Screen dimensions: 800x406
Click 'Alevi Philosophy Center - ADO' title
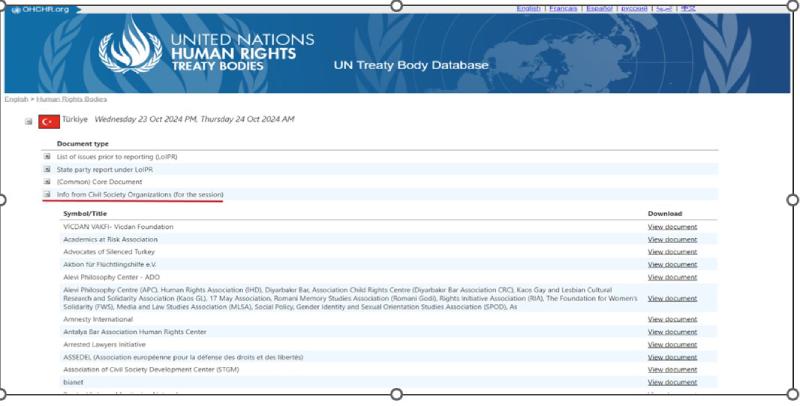(x=111, y=277)
